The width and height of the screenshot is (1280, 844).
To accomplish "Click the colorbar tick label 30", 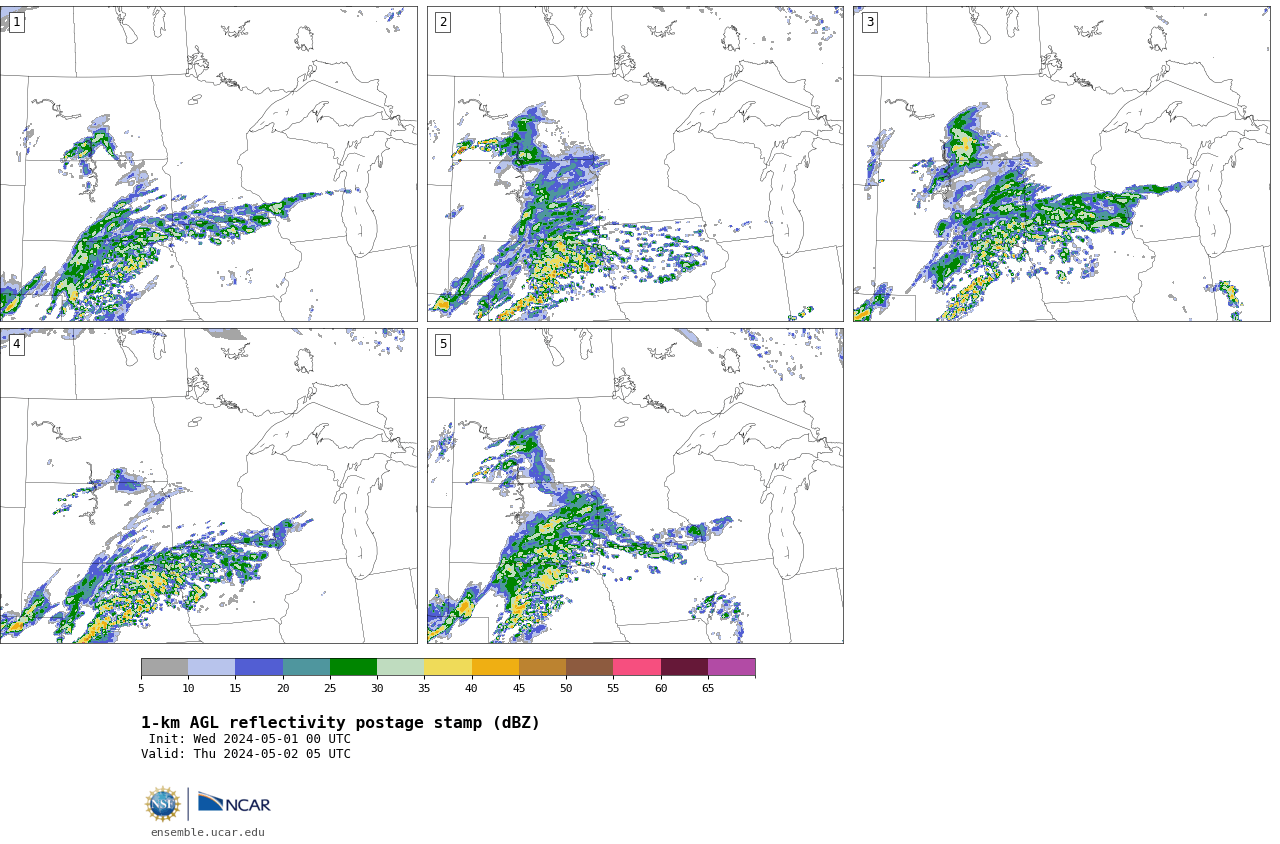I will 377,688.
